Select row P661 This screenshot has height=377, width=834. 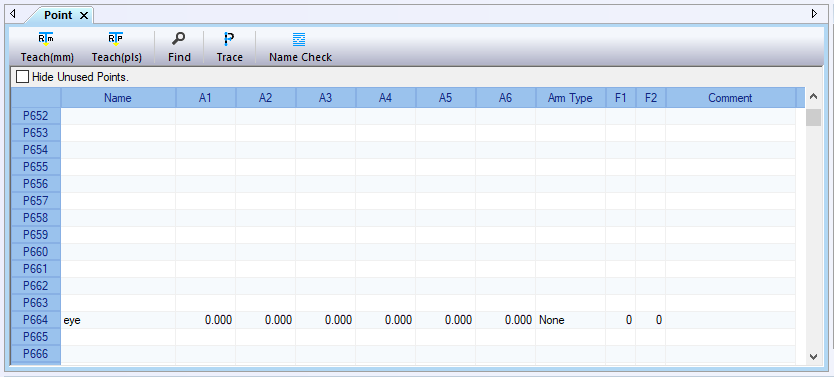(36, 269)
